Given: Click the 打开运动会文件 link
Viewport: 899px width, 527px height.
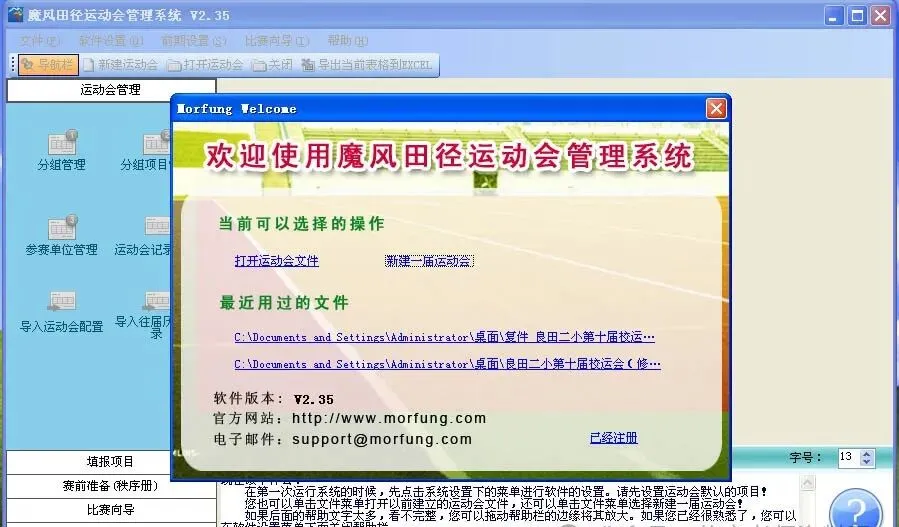Looking at the screenshot, I should [x=276, y=261].
